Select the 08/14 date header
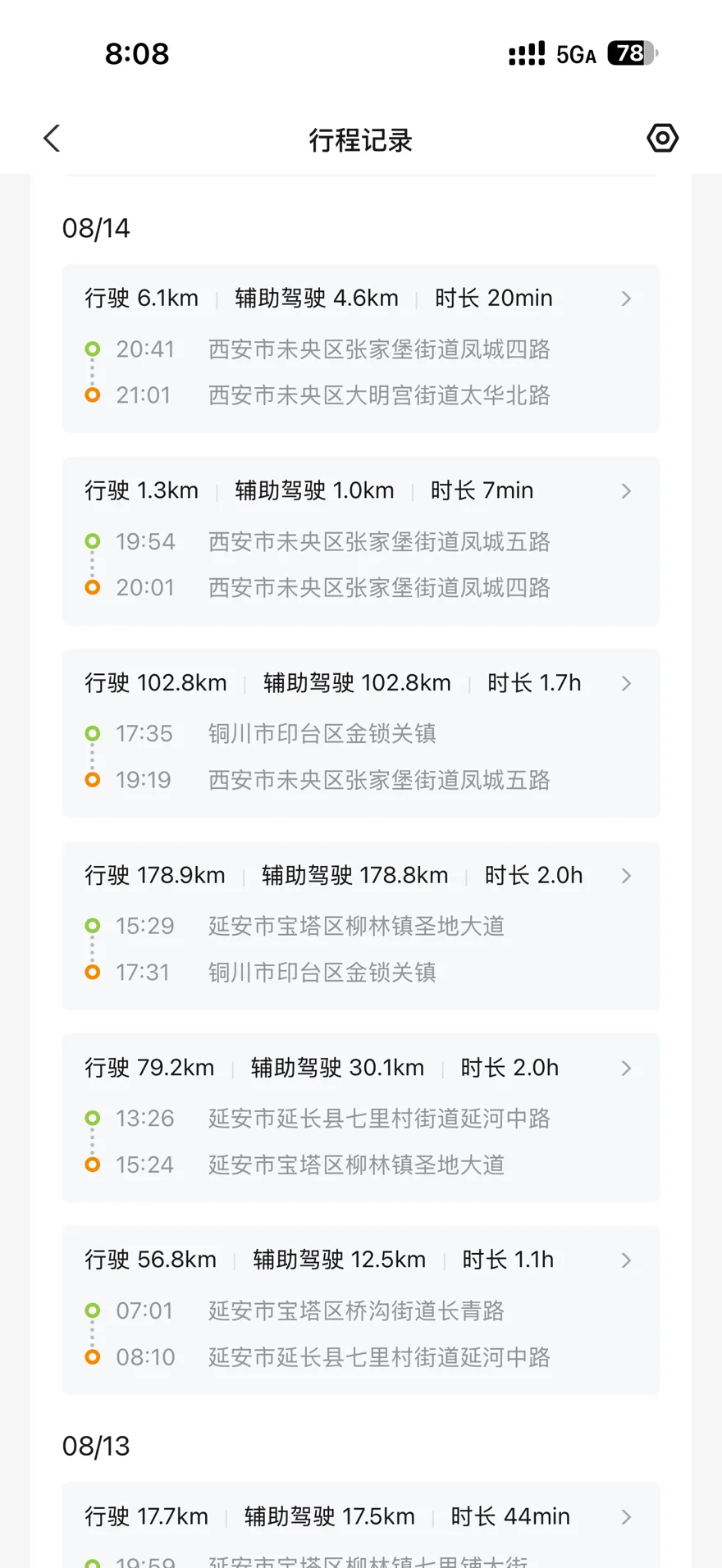The width and height of the screenshot is (722, 1568). (96, 228)
